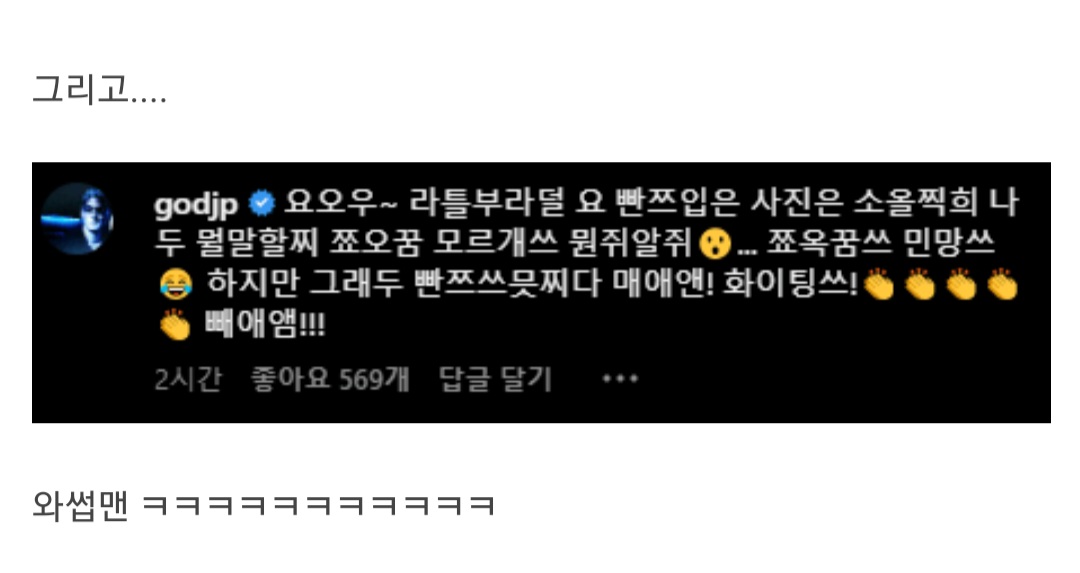Open the godjp profile avatar
1080x573 pixels.
(77, 219)
